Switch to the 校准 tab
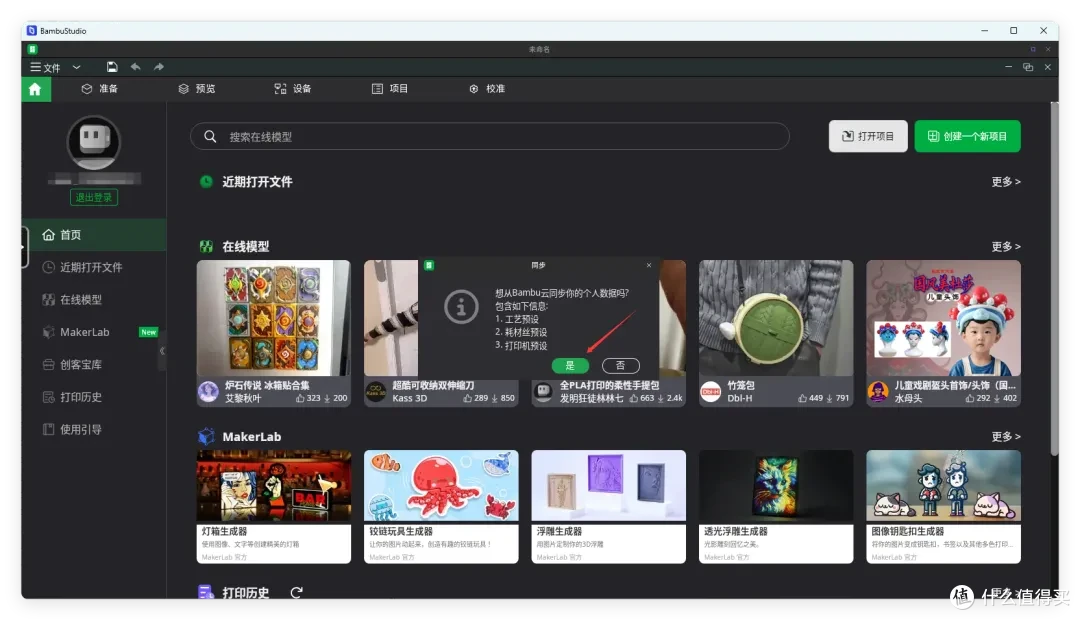 [487, 89]
